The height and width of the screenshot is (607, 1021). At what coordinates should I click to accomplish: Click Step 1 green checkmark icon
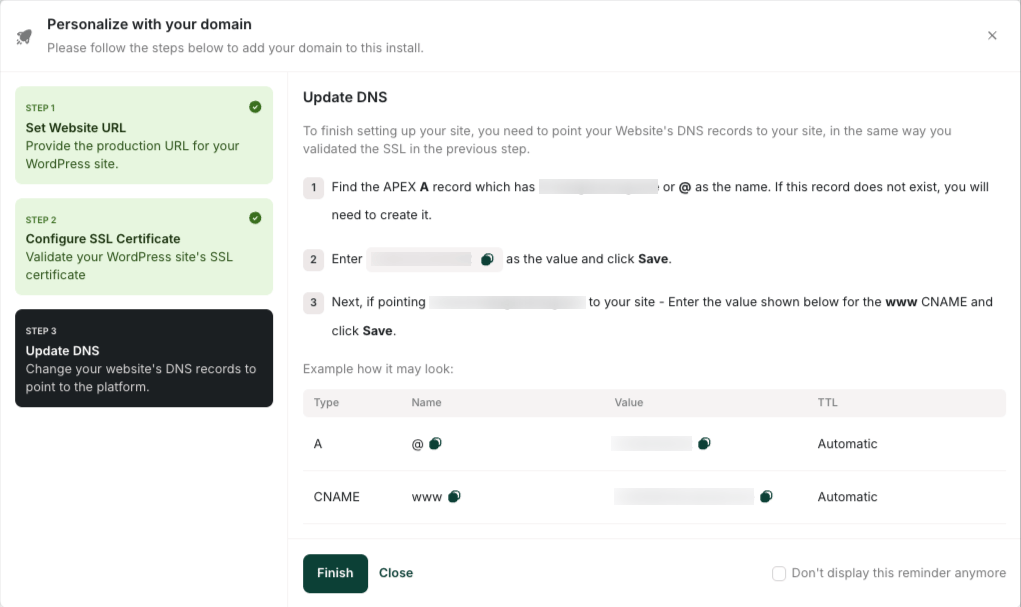pos(255,107)
